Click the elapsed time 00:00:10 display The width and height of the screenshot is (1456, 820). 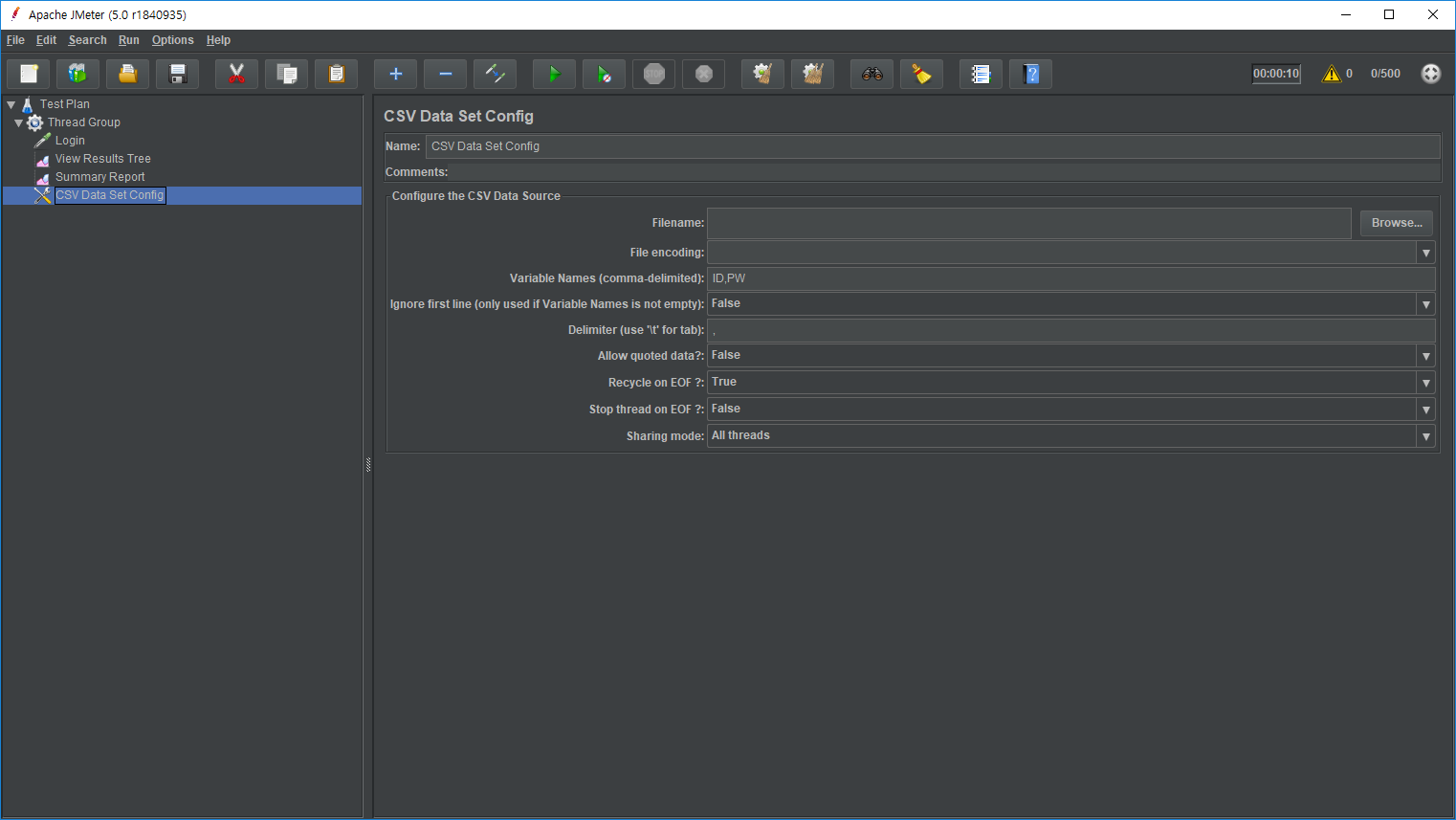pos(1276,74)
